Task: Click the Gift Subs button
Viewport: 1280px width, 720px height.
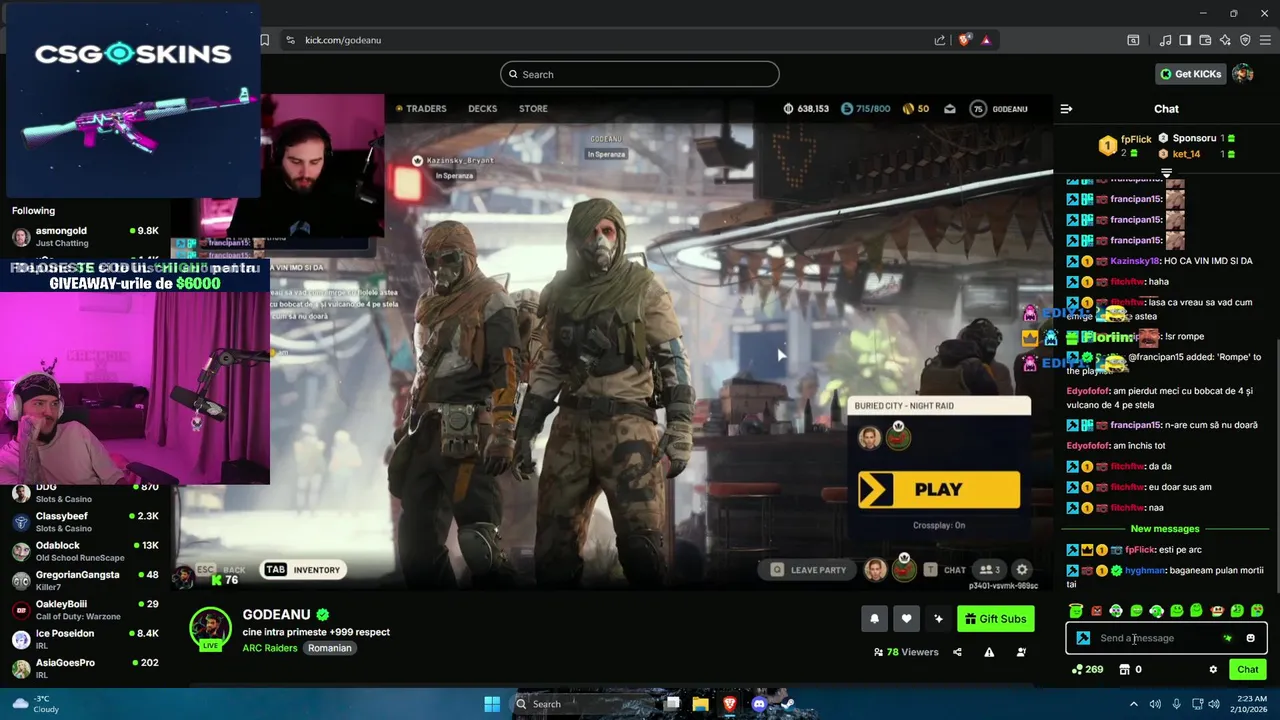Action: [x=995, y=619]
